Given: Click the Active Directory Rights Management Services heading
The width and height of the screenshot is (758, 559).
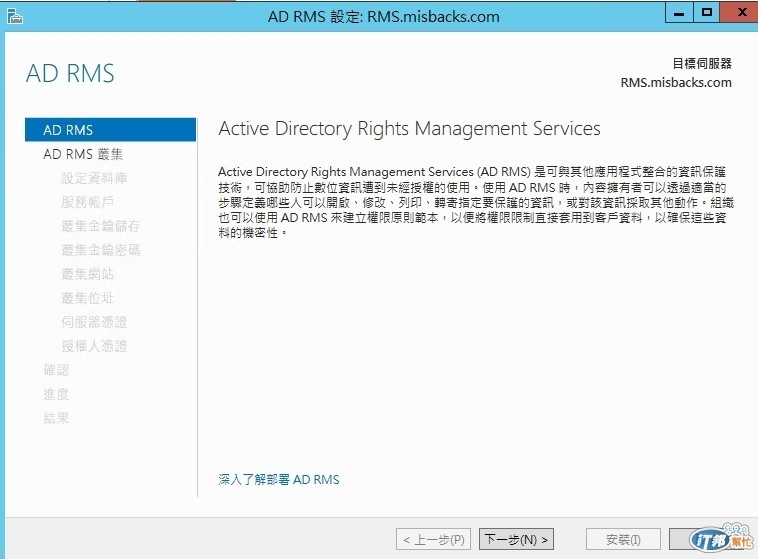Looking at the screenshot, I should pos(409,129).
